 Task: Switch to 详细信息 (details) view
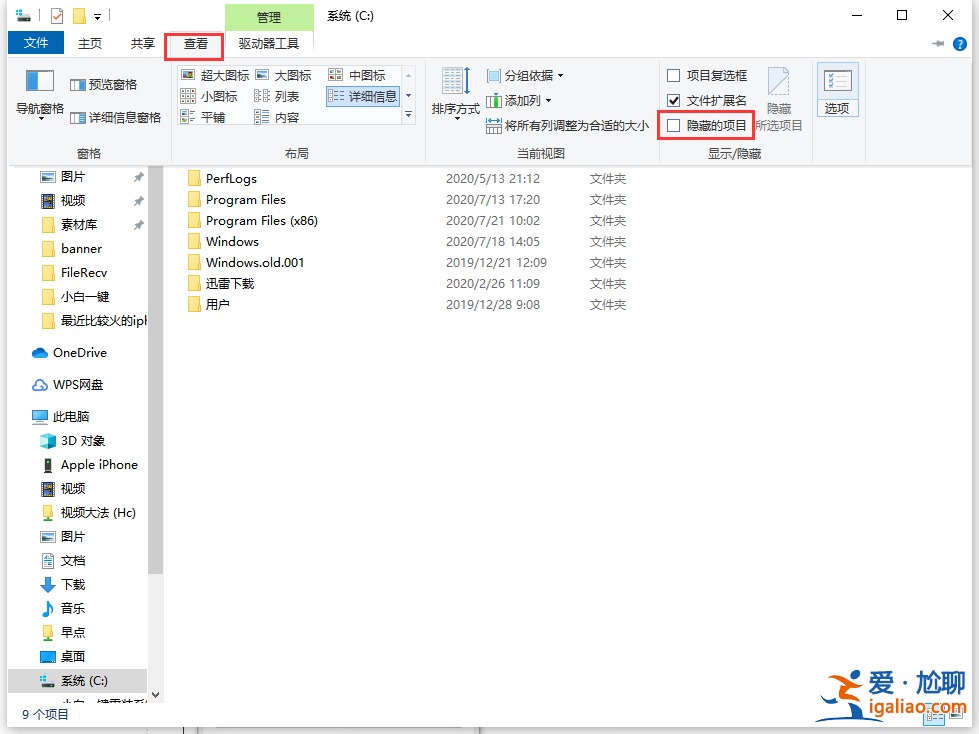(362, 95)
